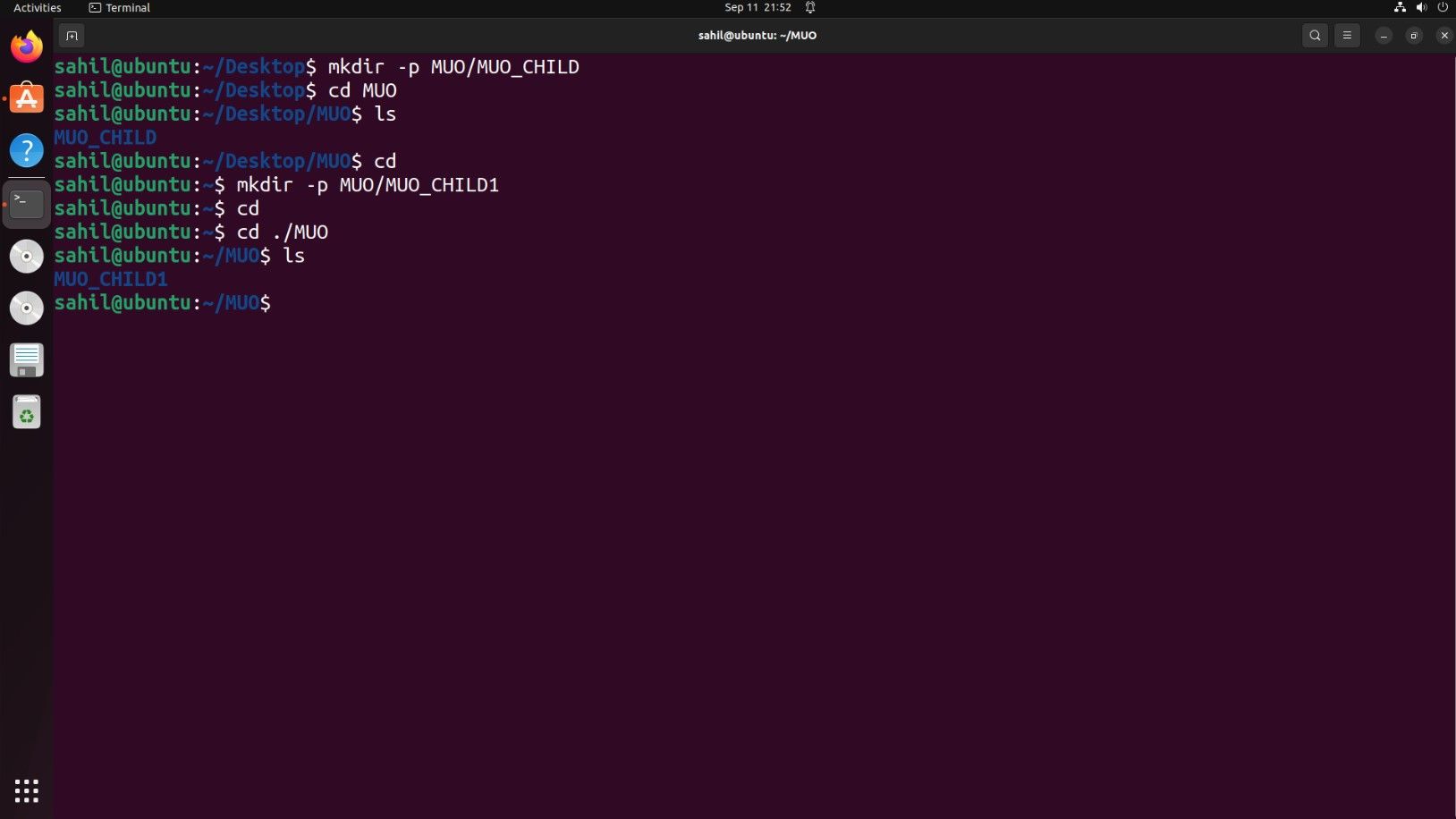
Task: Open the calendar by clicking the date
Action: [x=758, y=7]
